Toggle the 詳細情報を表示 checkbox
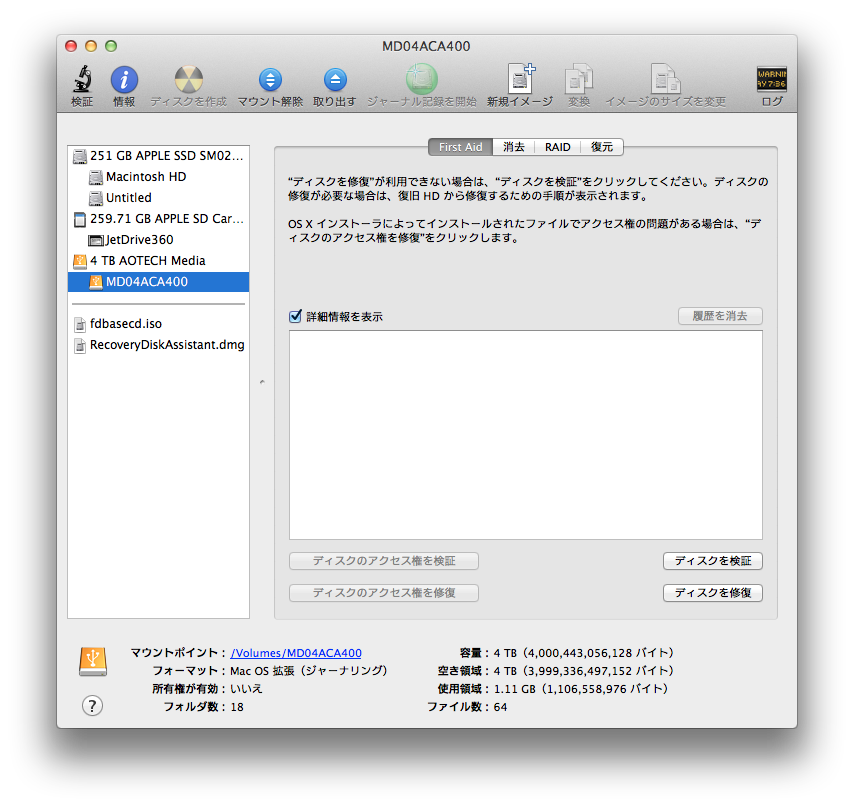The height and width of the screenshot is (807, 854). click(x=295, y=316)
